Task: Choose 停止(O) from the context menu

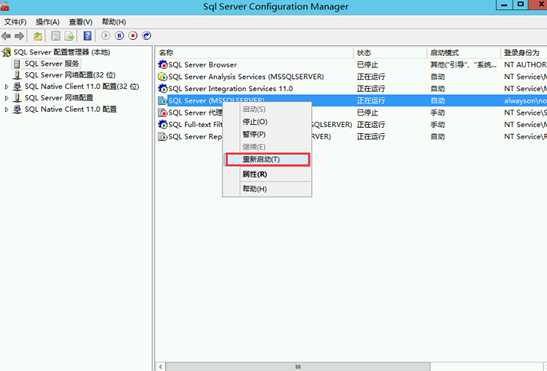Action: pos(267,122)
